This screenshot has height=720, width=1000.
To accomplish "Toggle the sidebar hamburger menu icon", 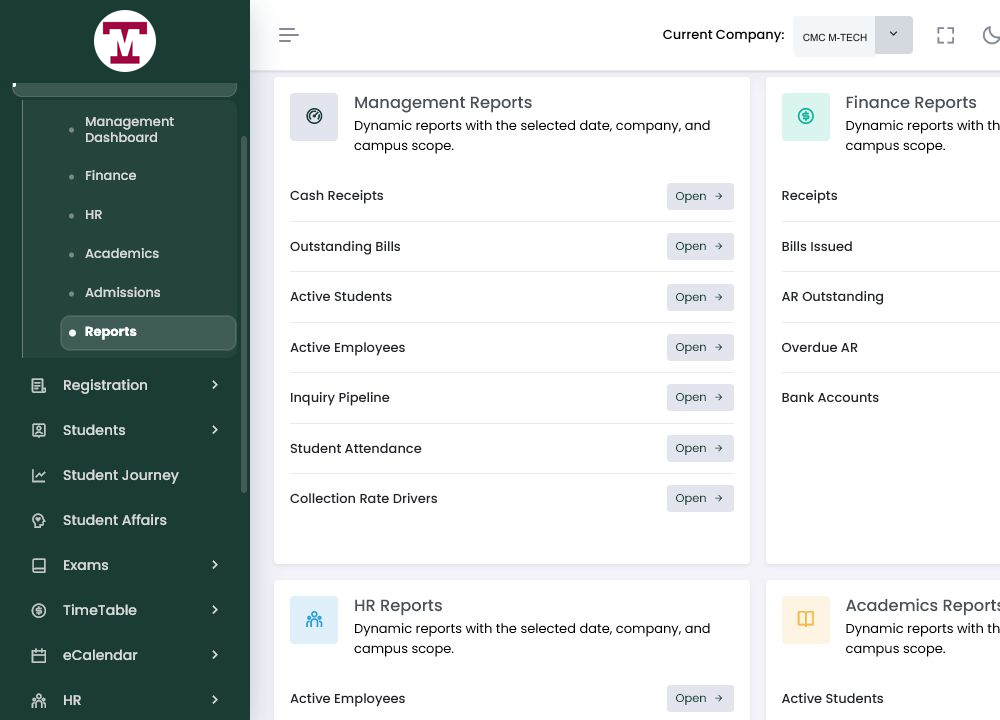I will (x=288, y=35).
